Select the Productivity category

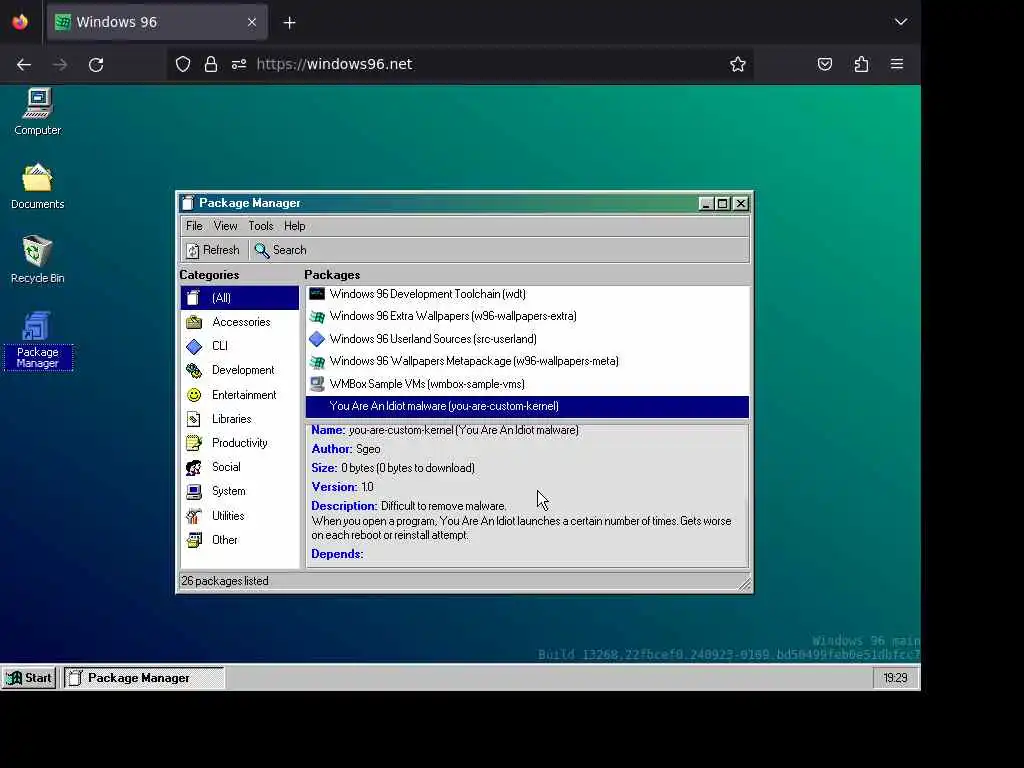240,443
